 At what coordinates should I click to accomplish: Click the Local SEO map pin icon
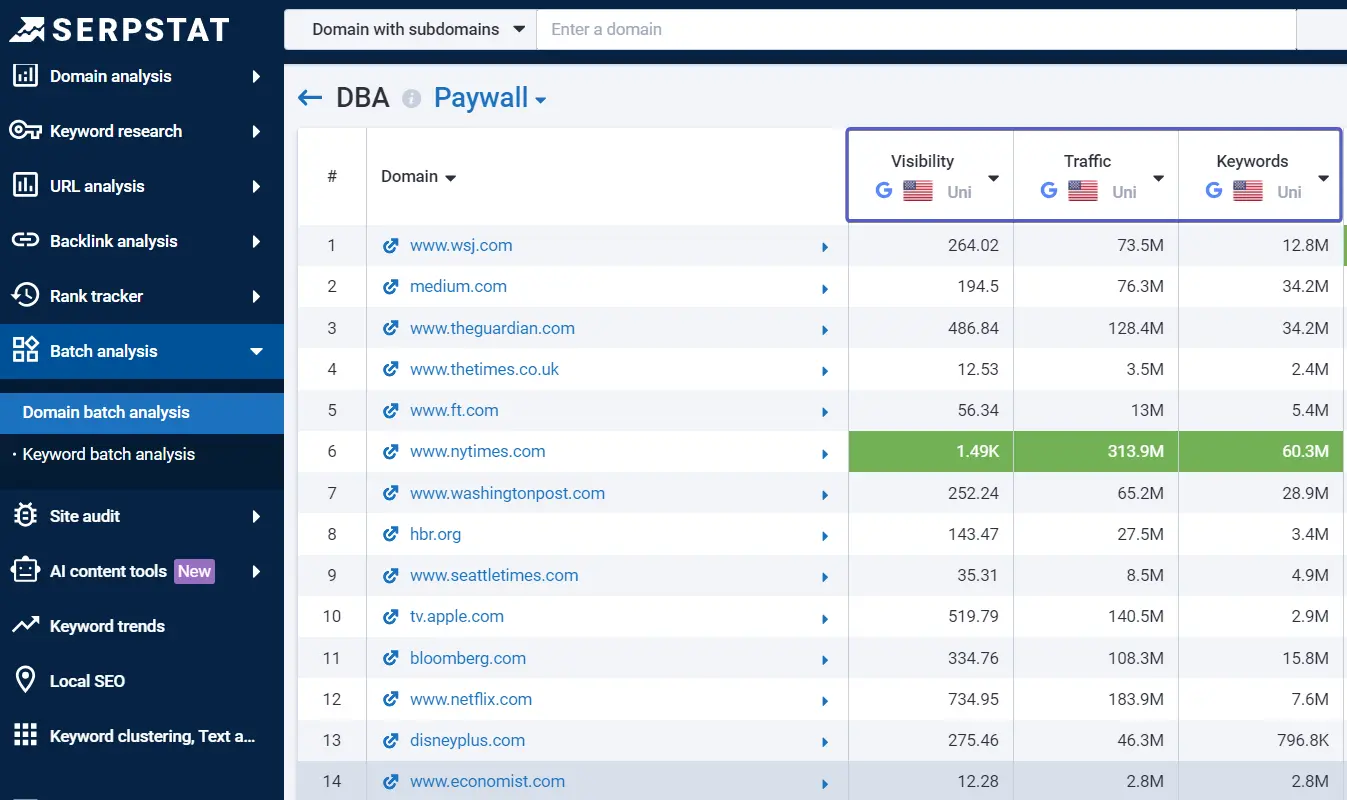click(25, 680)
